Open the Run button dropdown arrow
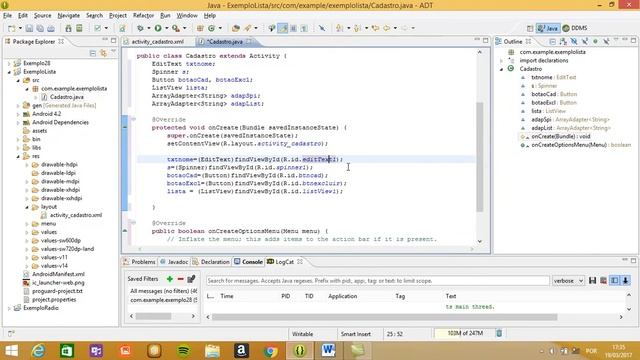Viewport: 640px width, 360px height. [x=167, y=28]
